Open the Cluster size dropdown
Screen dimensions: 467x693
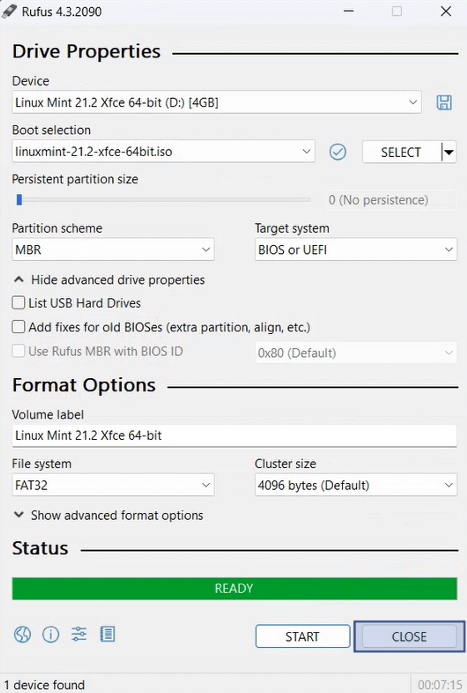[x=356, y=485]
